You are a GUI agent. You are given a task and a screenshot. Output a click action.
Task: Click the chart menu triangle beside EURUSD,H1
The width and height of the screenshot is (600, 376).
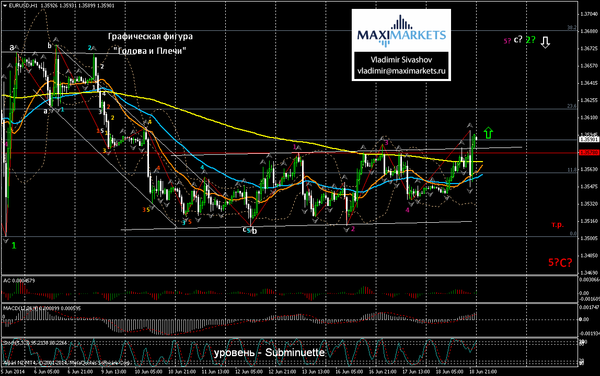[x=4, y=6]
